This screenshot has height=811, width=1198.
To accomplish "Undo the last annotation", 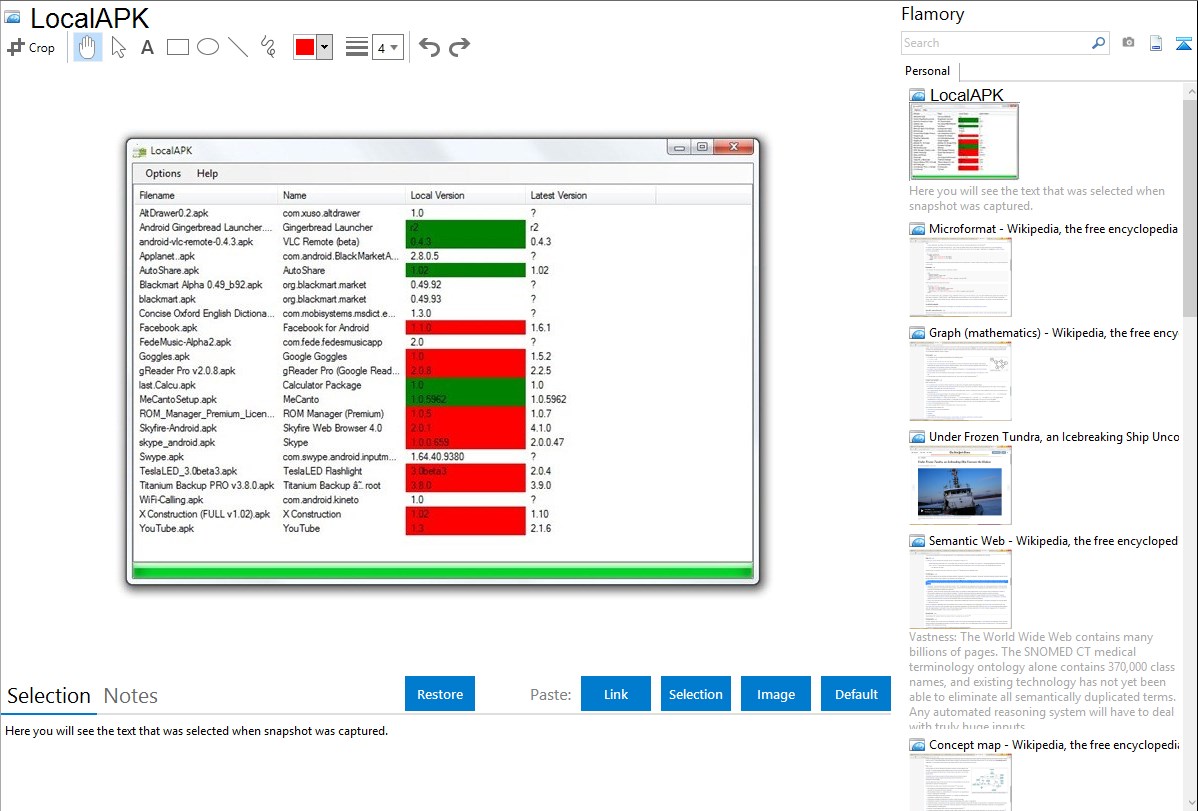I will point(429,47).
